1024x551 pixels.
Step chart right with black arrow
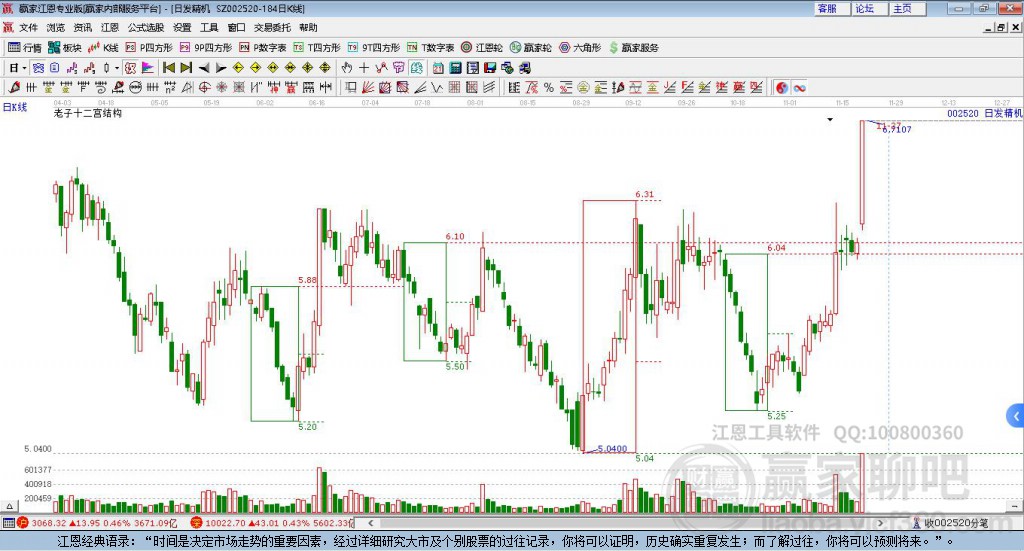click(x=221, y=68)
